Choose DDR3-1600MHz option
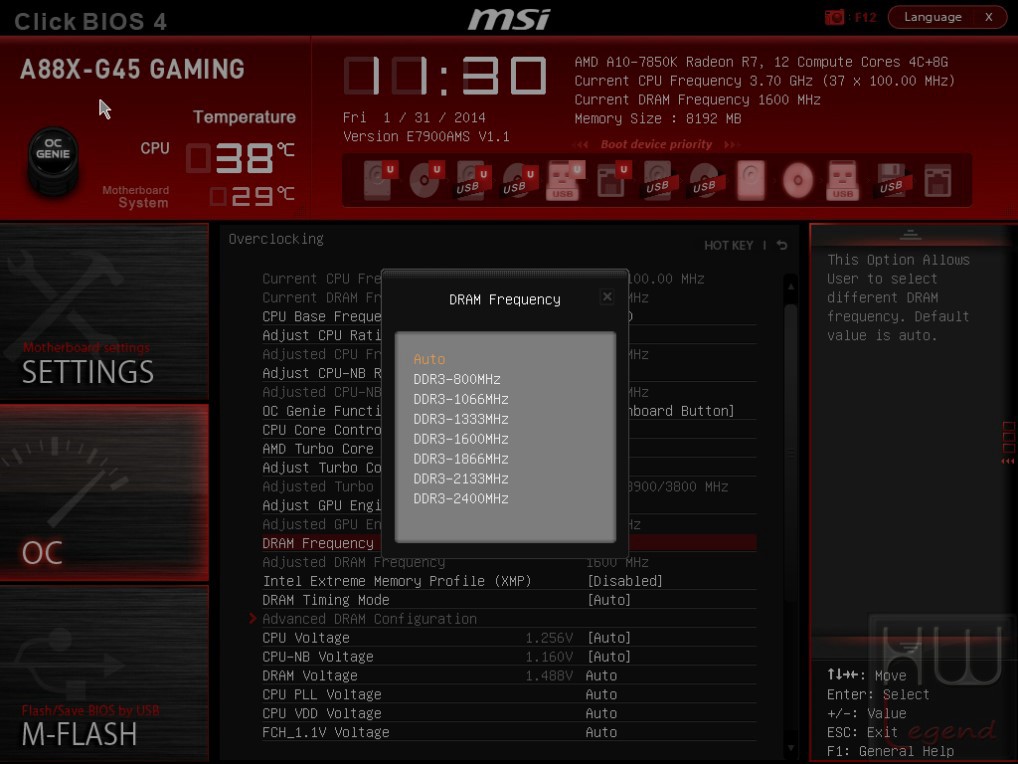The image size is (1018, 764). click(461, 439)
